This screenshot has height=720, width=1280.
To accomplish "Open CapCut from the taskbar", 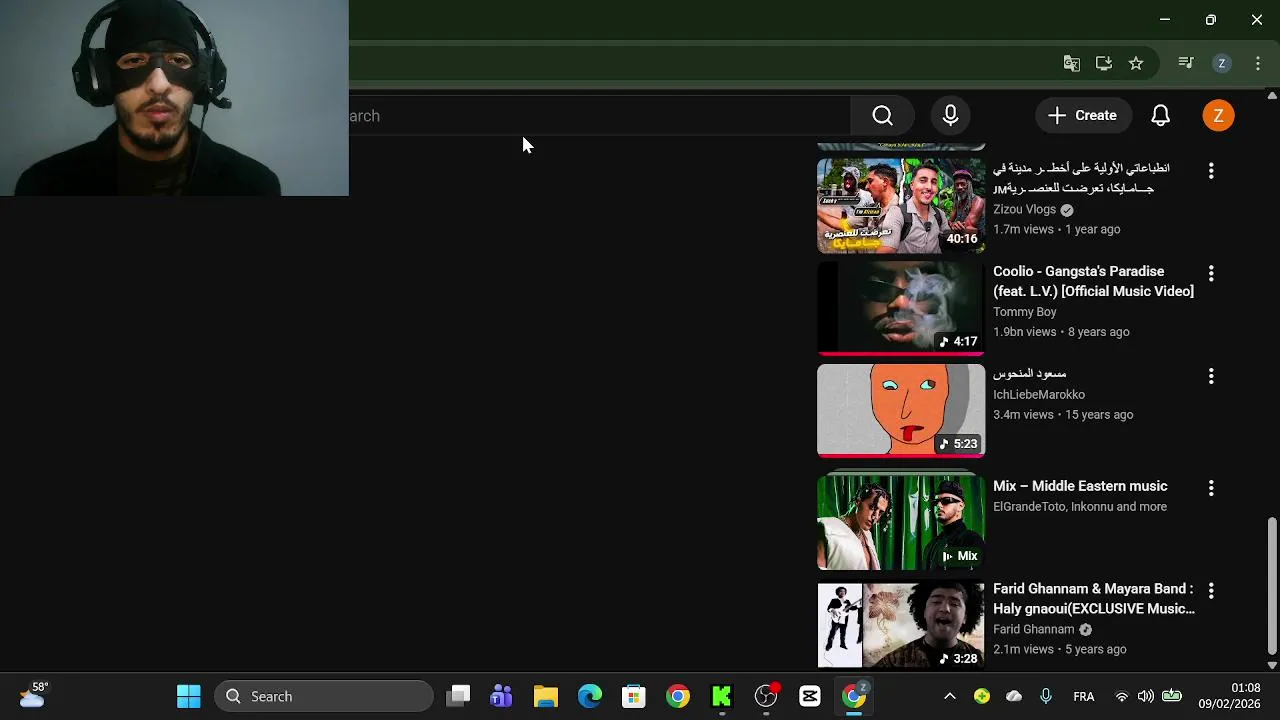I will click(810, 696).
